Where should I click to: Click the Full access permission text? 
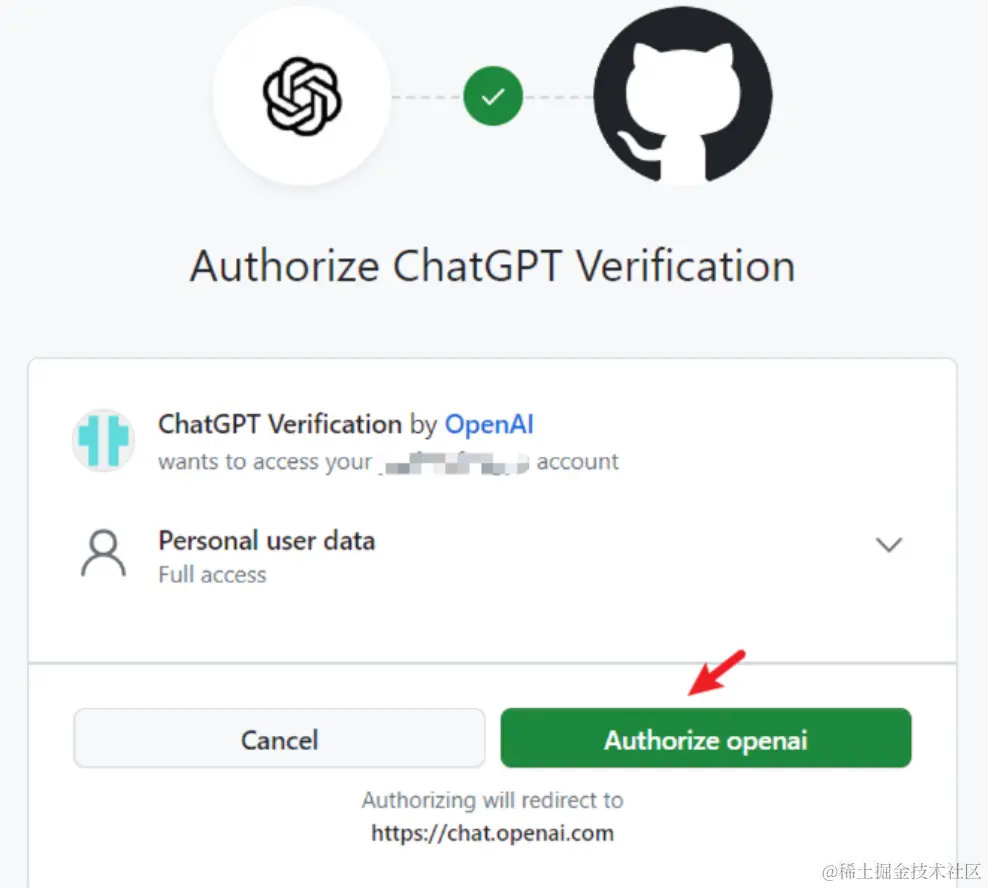[212, 575]
